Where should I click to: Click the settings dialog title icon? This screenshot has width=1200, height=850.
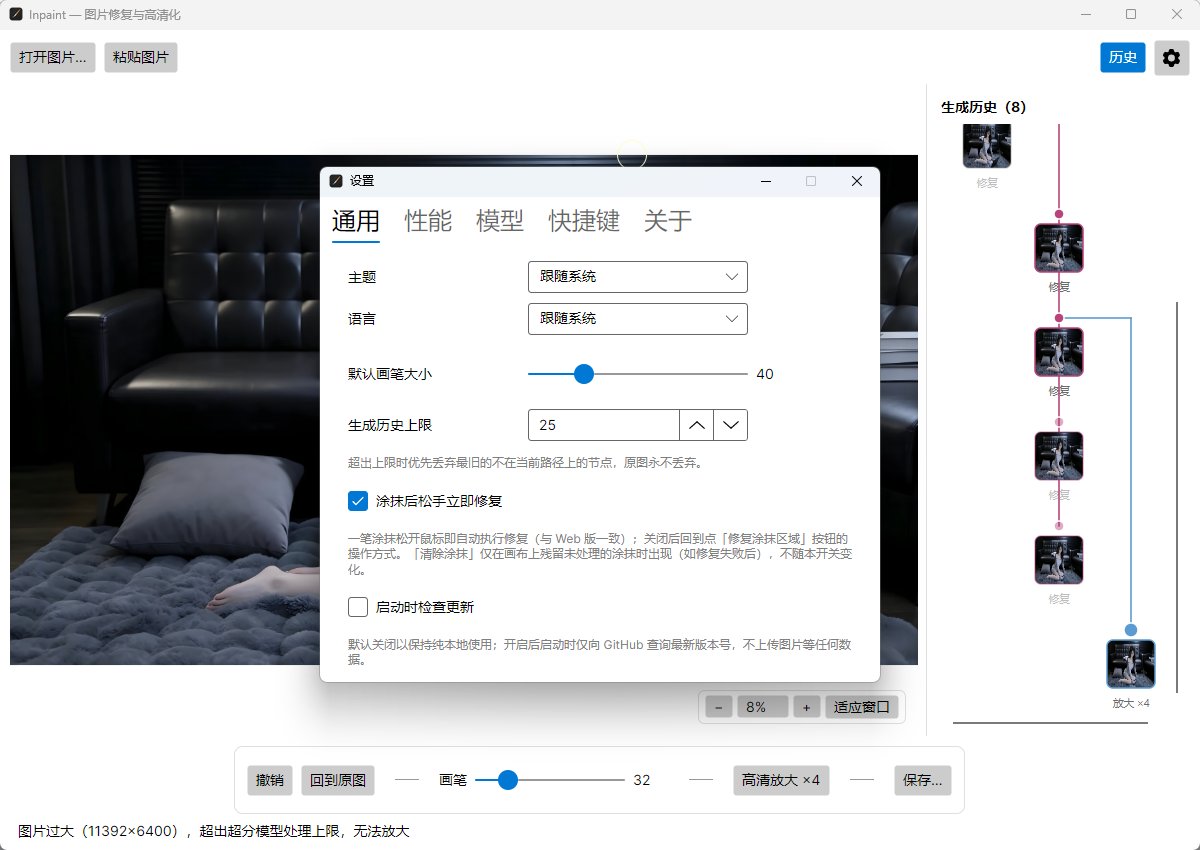[336, 181]
